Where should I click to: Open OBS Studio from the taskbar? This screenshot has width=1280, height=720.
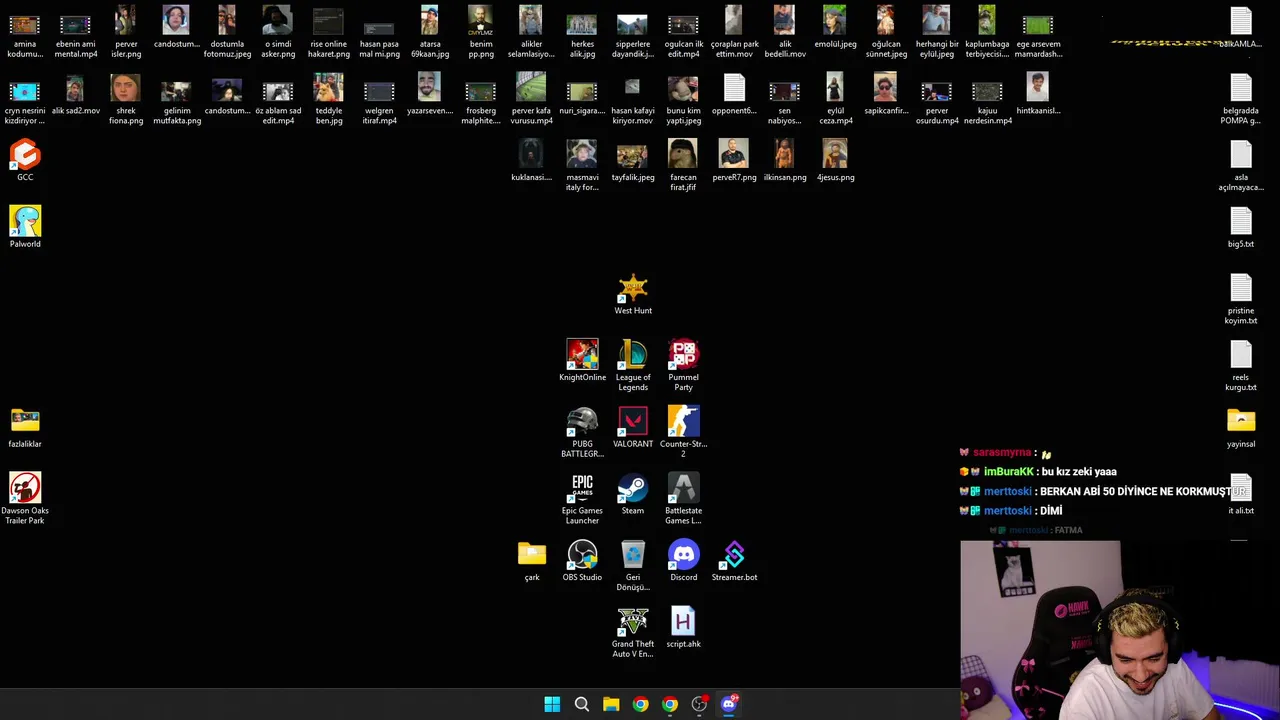tap(699, 704)
